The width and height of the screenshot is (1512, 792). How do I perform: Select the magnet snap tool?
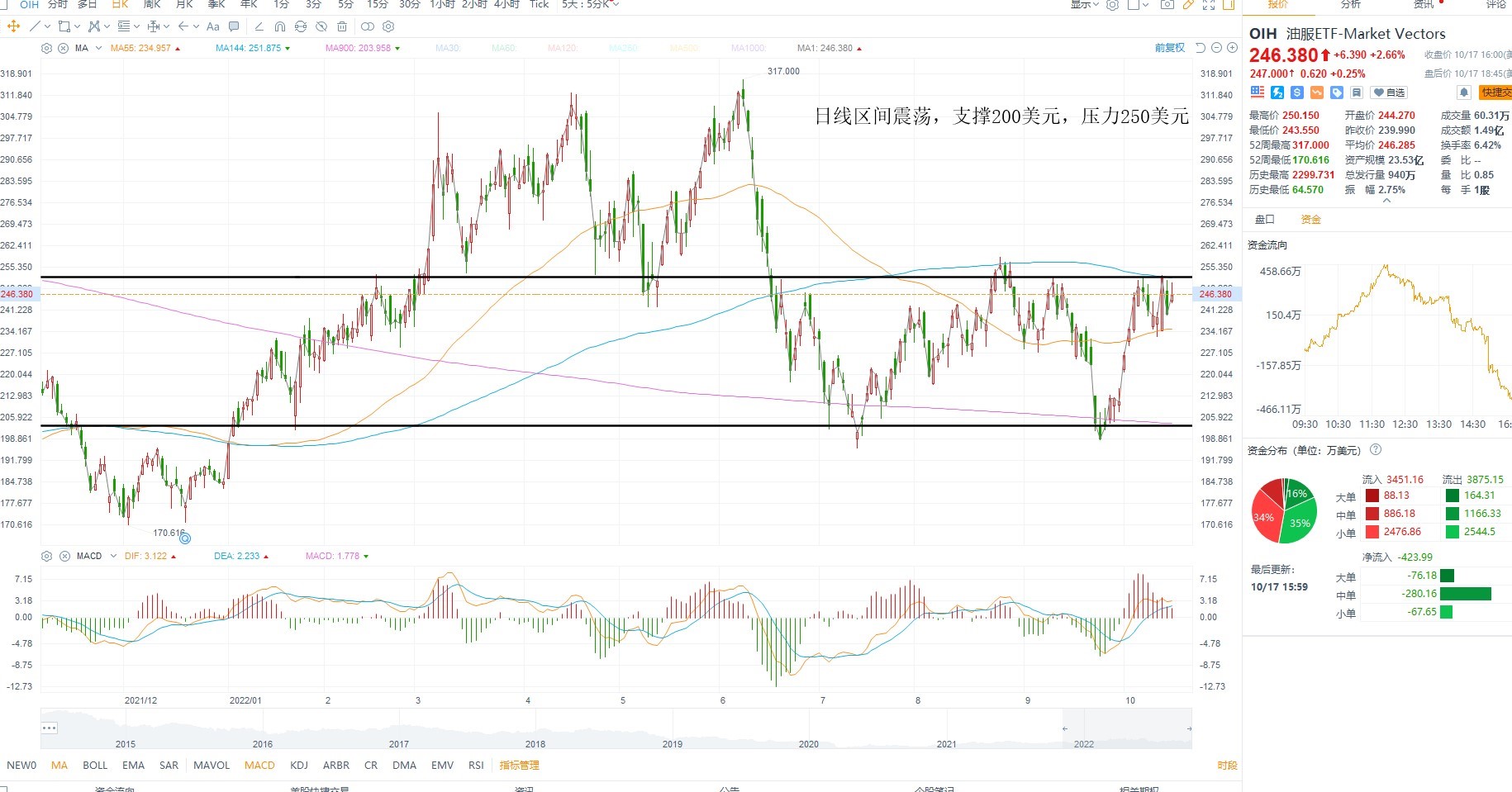pyautogui.click(x=280, y=26)
